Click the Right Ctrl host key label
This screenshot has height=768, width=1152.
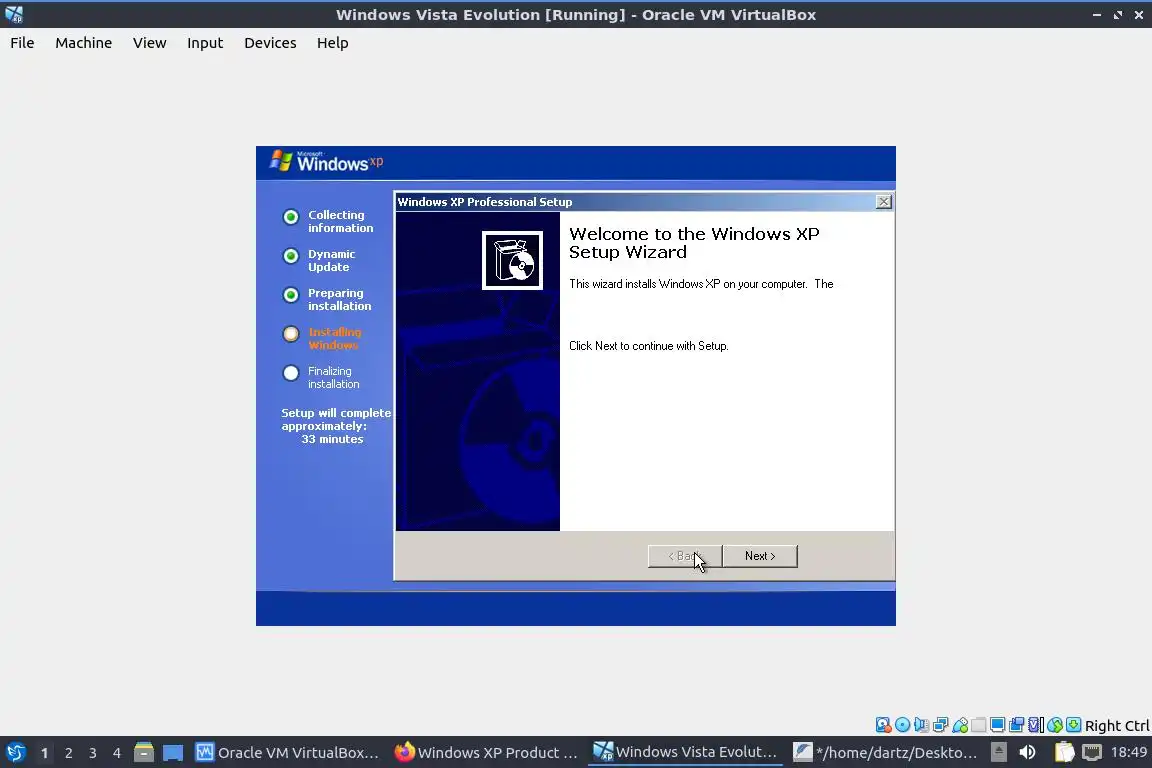[x=1117, y=725]
